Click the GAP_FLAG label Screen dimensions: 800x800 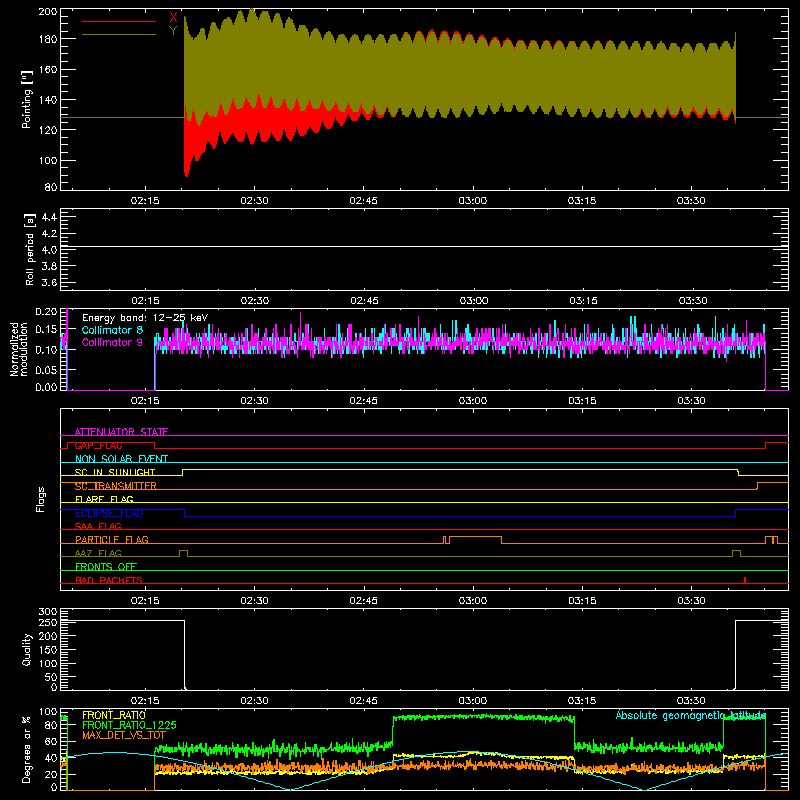98,445
